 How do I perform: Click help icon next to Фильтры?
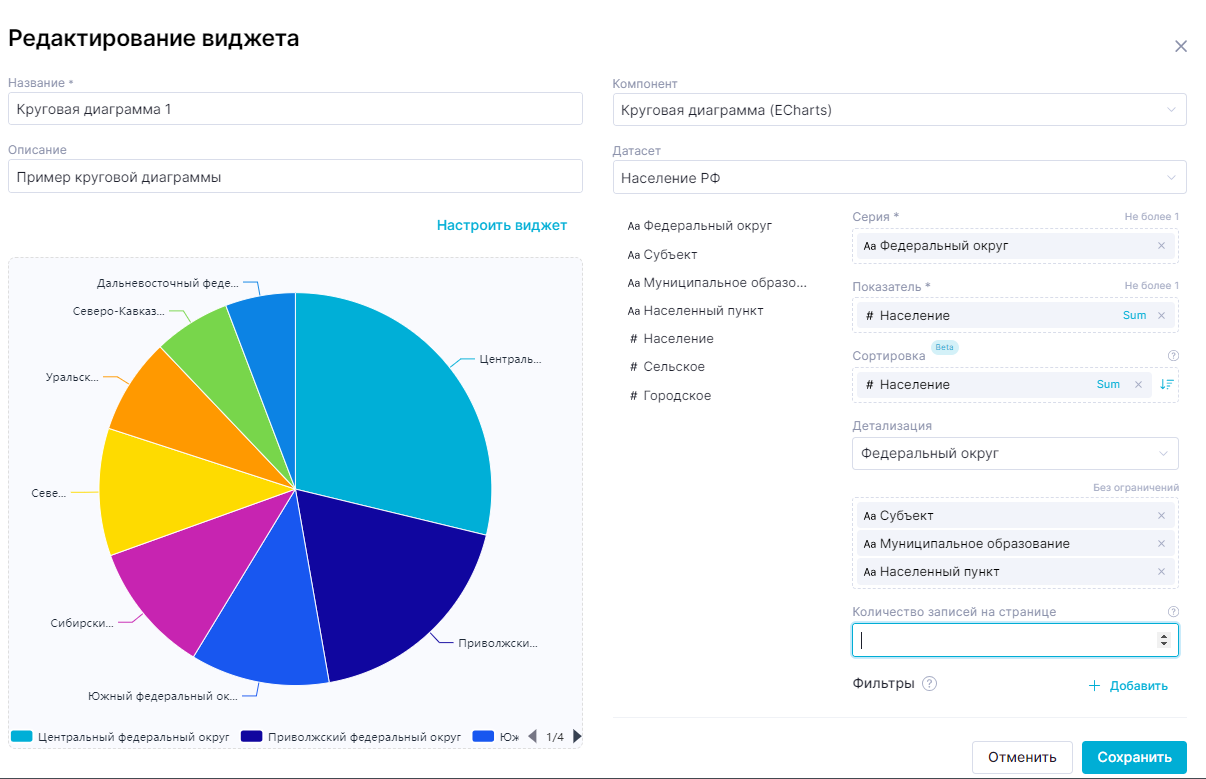(929, 684)
